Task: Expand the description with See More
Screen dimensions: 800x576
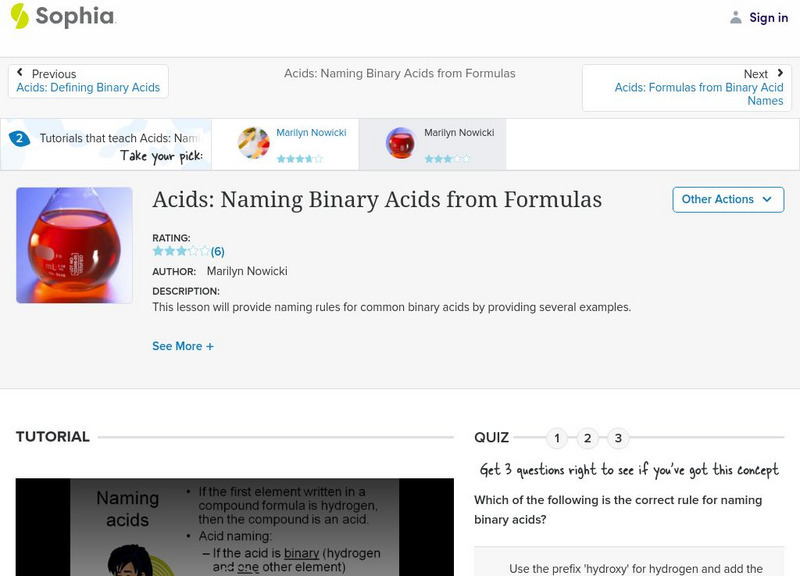Action: [184, 344]
